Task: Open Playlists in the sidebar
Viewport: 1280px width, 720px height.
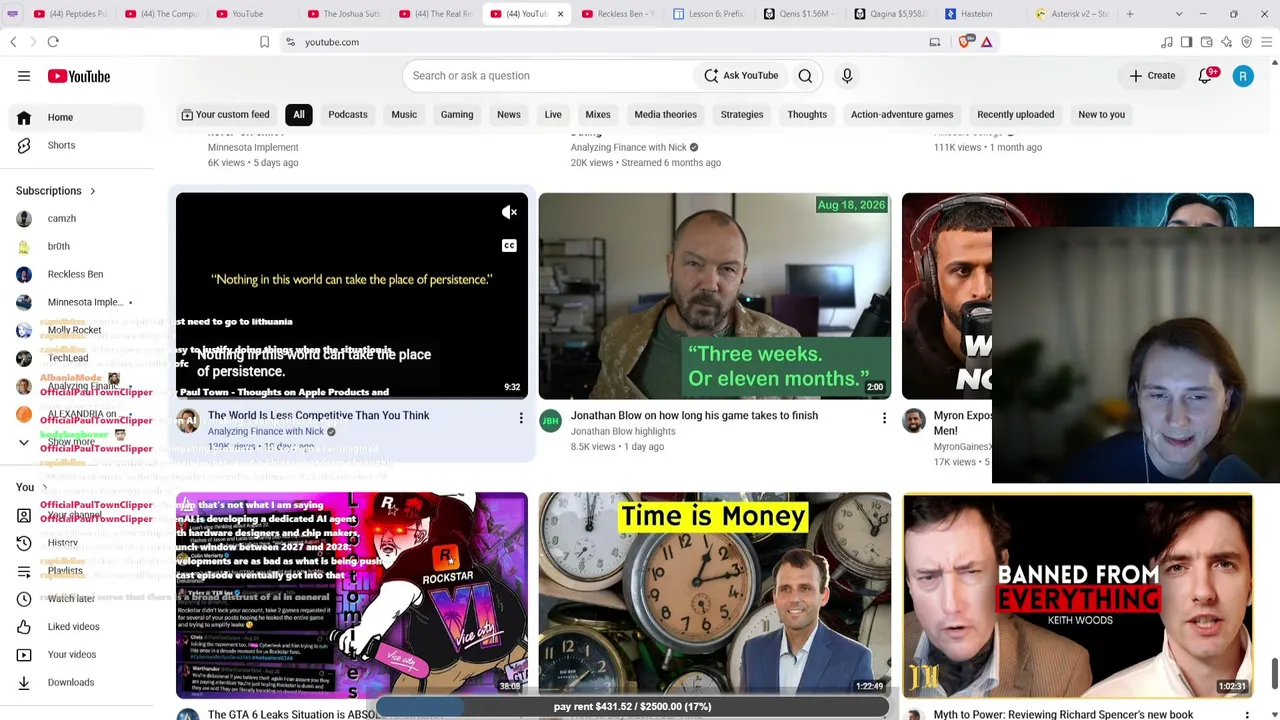Action: click(x=76, y=571)
